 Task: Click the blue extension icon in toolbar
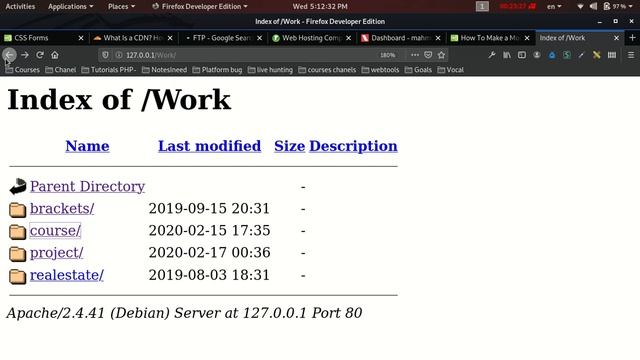point(552,55)
